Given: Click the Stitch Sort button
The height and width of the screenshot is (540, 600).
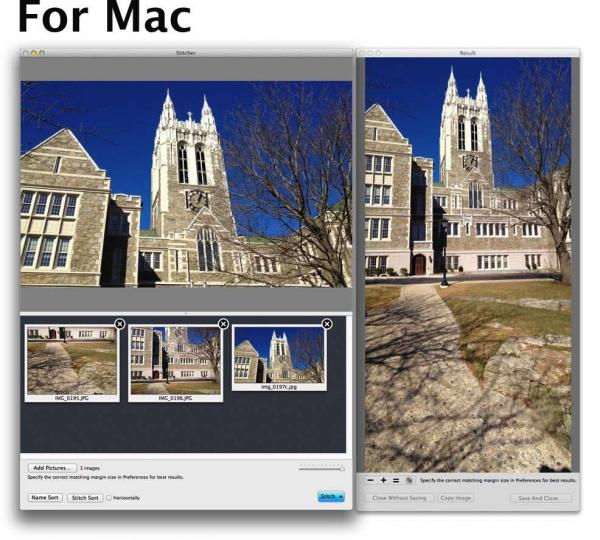Looking at the screenshot, I should (85, 498).
